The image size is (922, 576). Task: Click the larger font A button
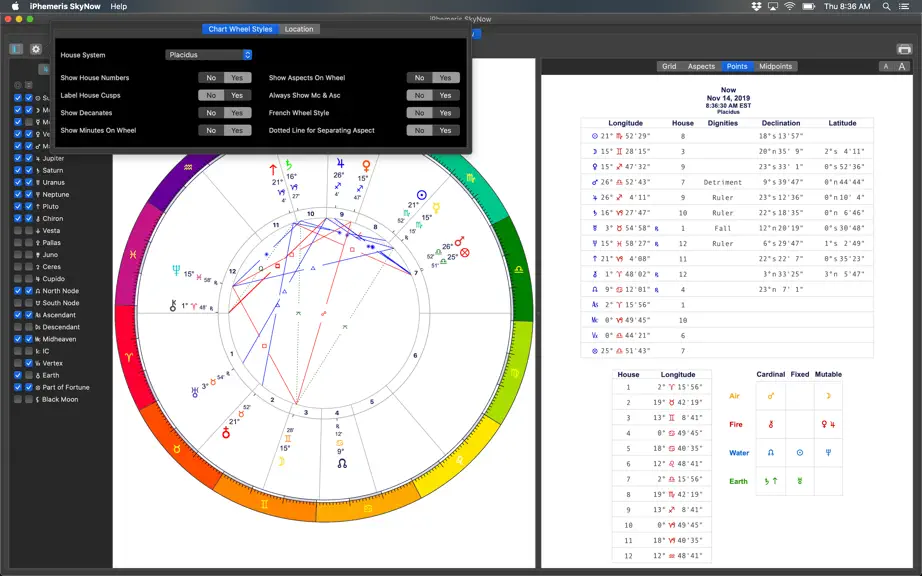(x=902, y=66)
